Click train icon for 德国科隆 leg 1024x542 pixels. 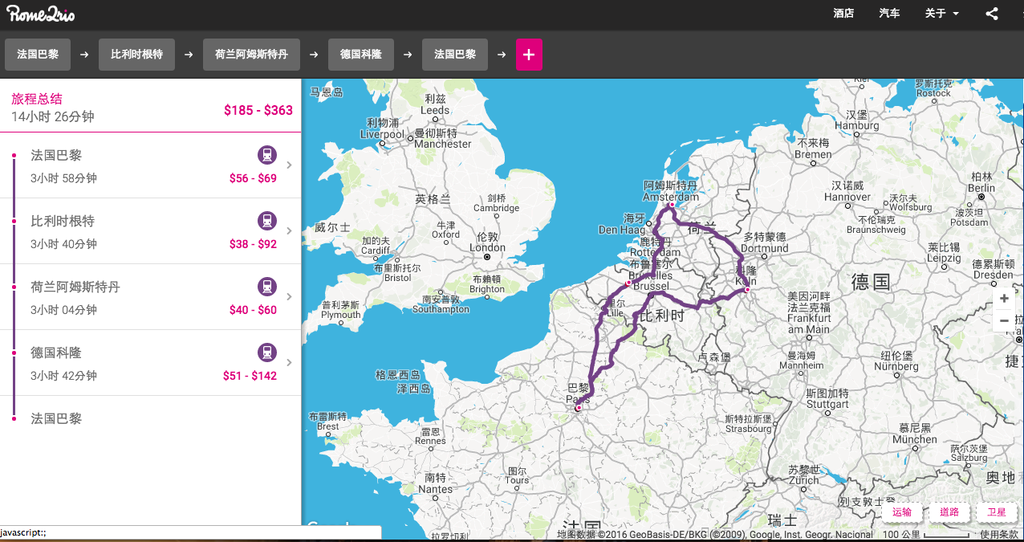pyautogui.click(x=267, y=352)
